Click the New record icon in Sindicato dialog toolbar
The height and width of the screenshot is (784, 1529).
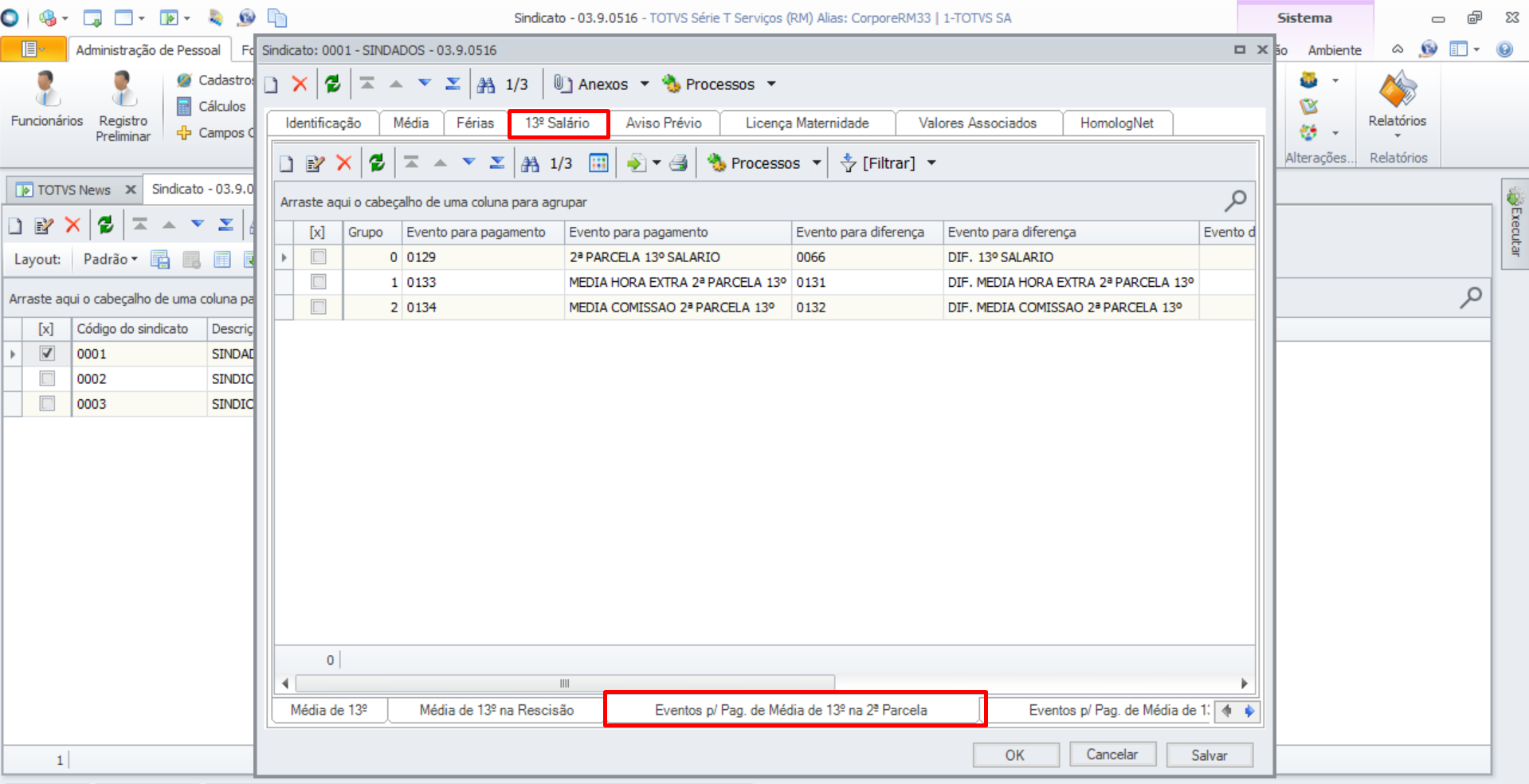pyautogui.click(x=272, y=84)
